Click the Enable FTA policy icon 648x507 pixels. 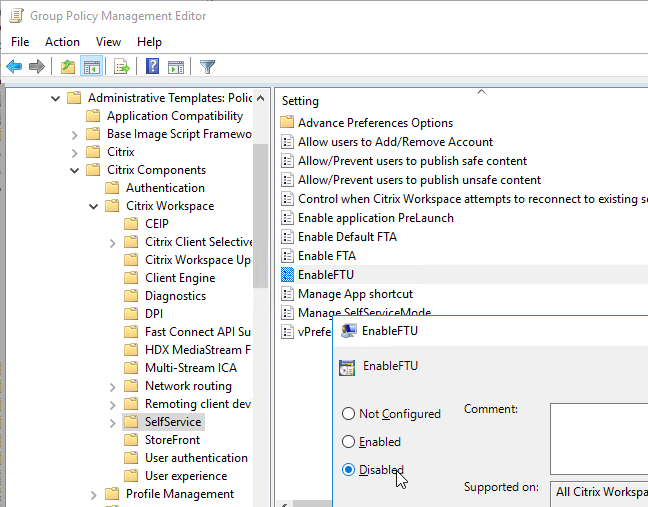click(287, 255)
